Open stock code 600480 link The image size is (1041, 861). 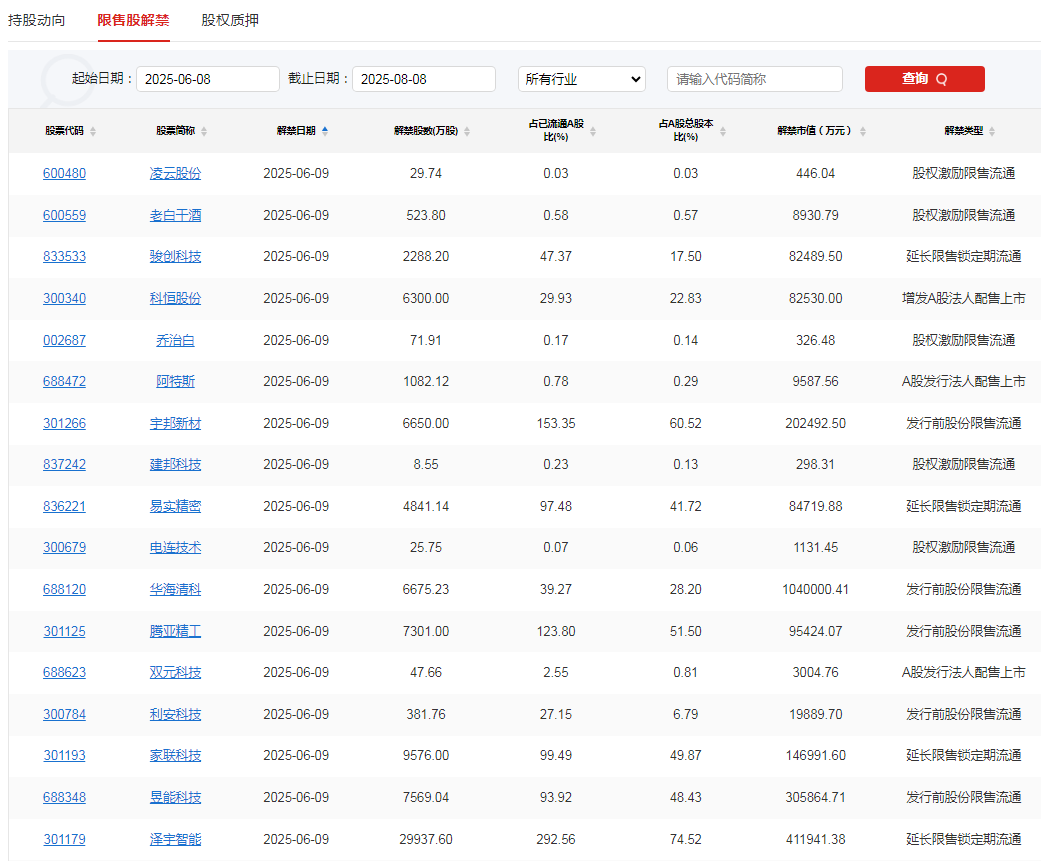click(64, 173)
